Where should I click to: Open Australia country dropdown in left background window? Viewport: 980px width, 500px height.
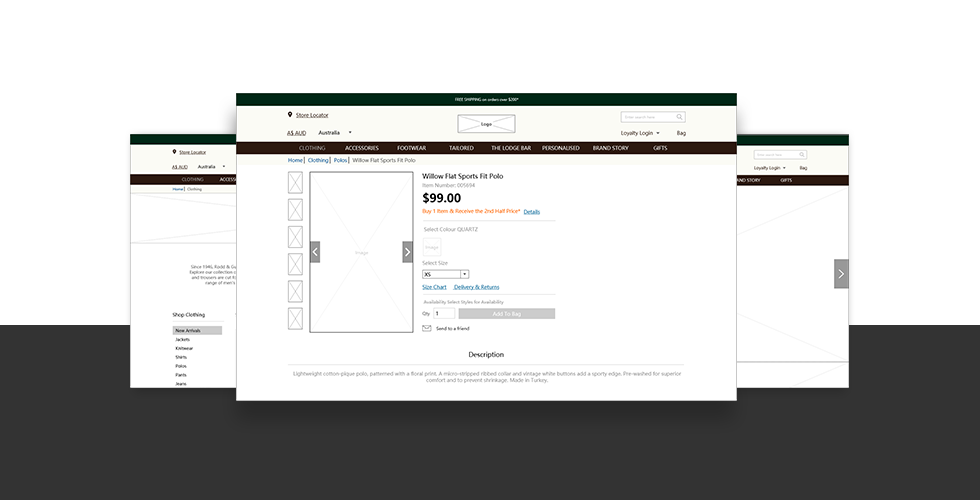pyautogui.click(x=212, y=167)
